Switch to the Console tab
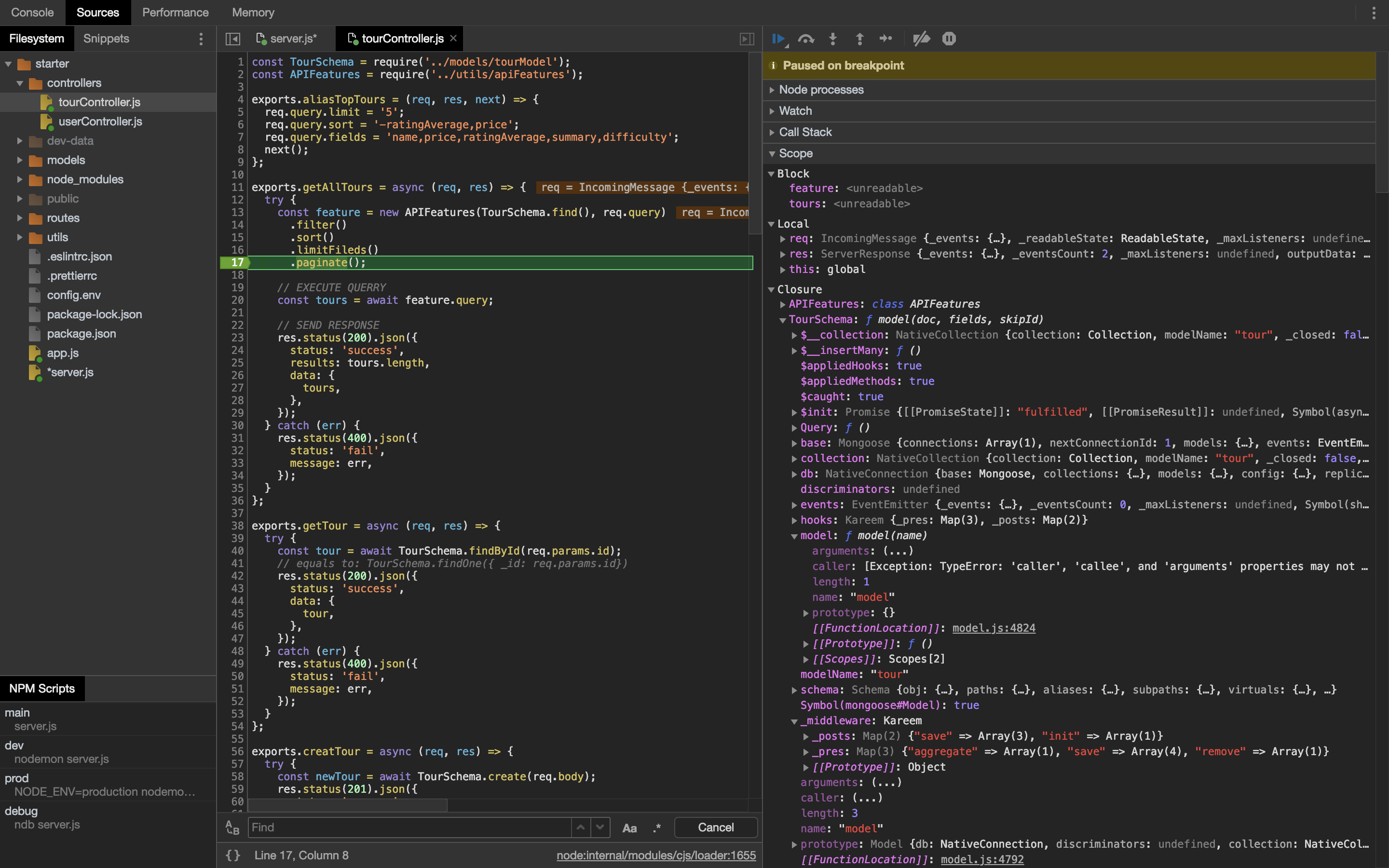Image resolution: width=1389 pixels, height=868 pixels. tap(32, 12)
